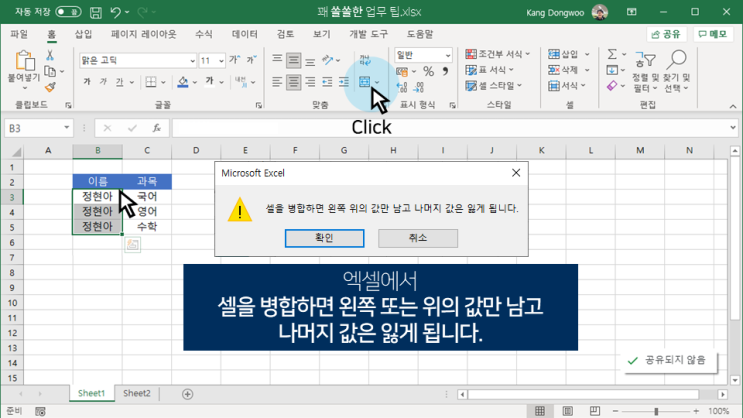
Task: Click the 삭제 delete cells button
Action: pos(563,70)
